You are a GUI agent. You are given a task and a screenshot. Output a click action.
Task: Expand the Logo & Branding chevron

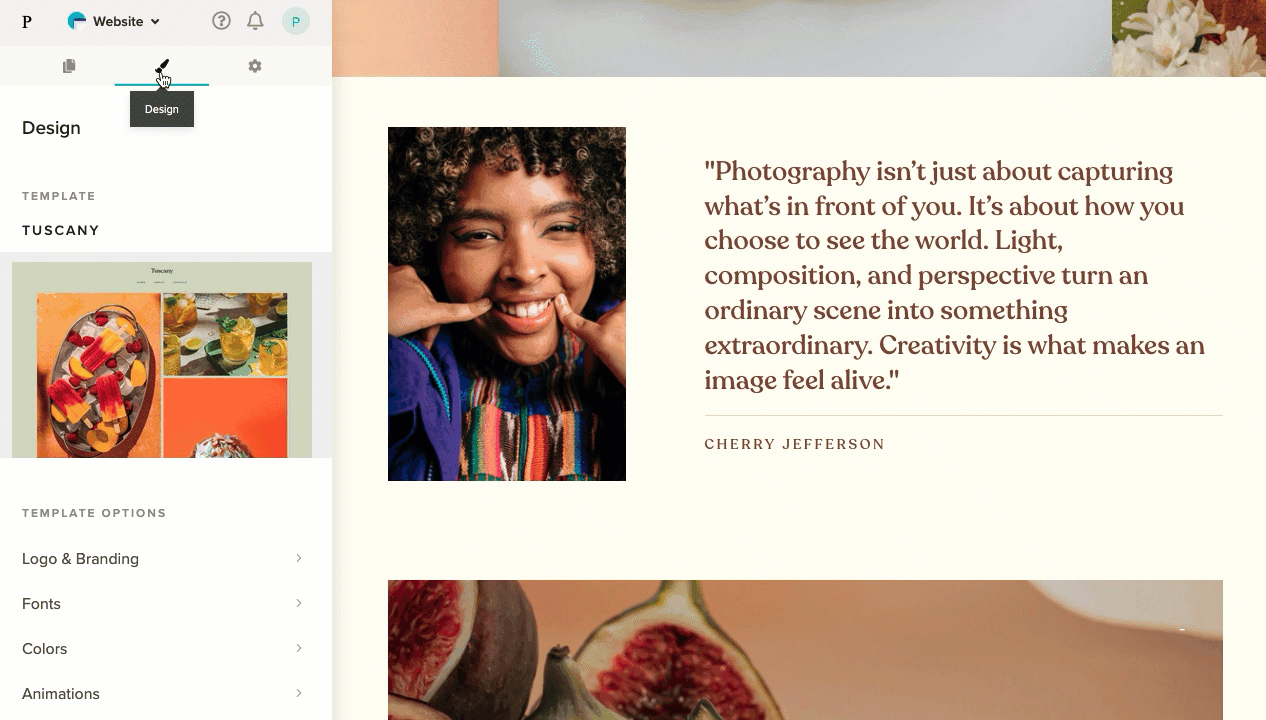click(298, 558)
